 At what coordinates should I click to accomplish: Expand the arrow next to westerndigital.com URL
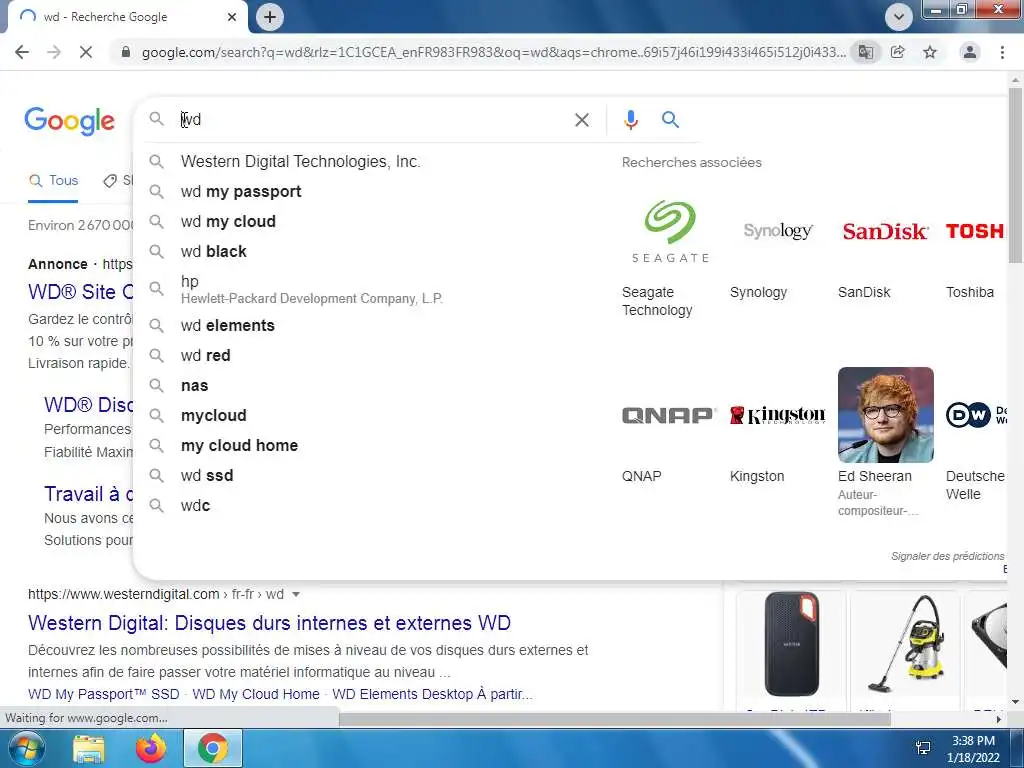coord(296,594)
